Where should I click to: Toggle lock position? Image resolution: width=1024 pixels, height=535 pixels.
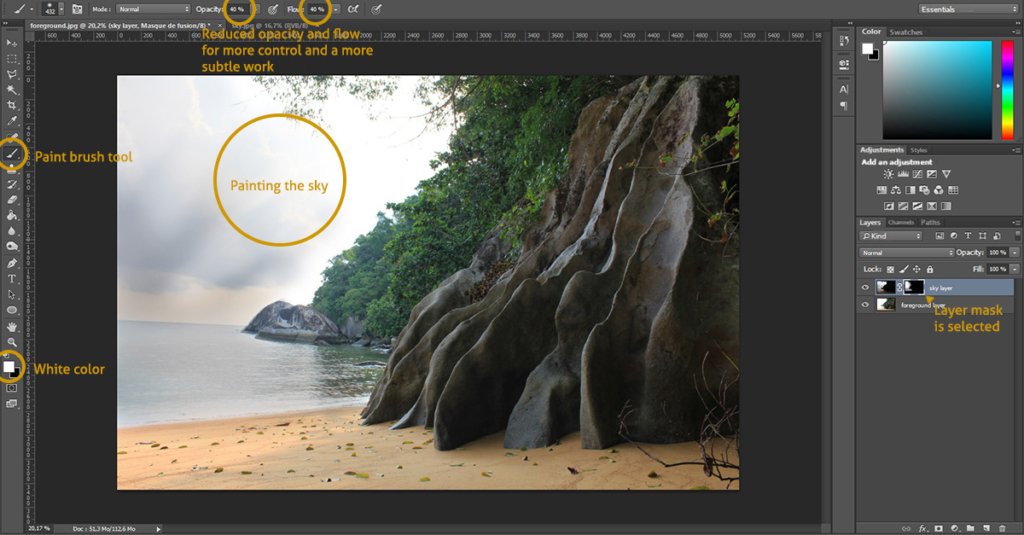(917, 269)
